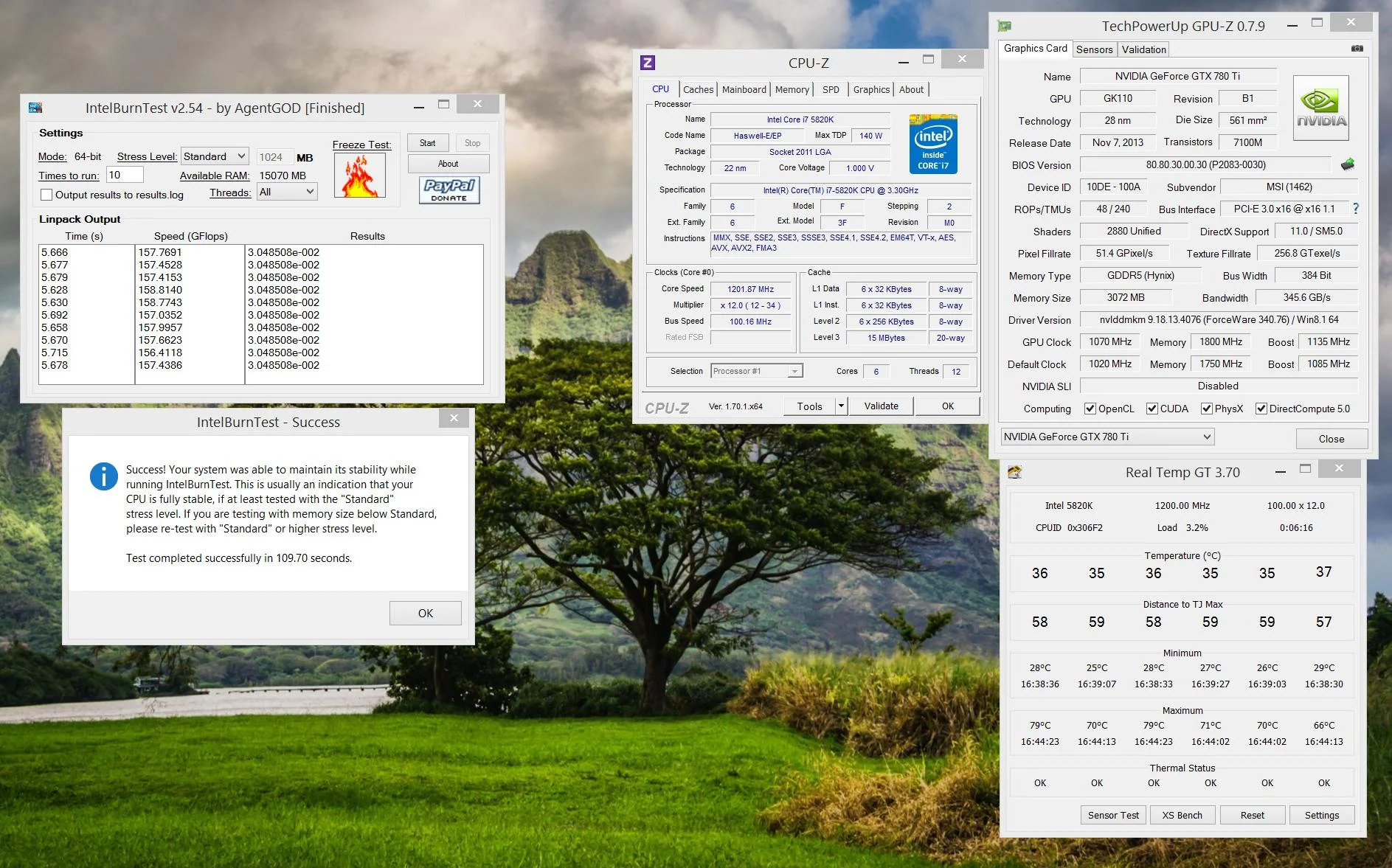Switch to the Graphics tab in CPU-Z
This screenshot has width=1392, height=868.
point(871,89)
